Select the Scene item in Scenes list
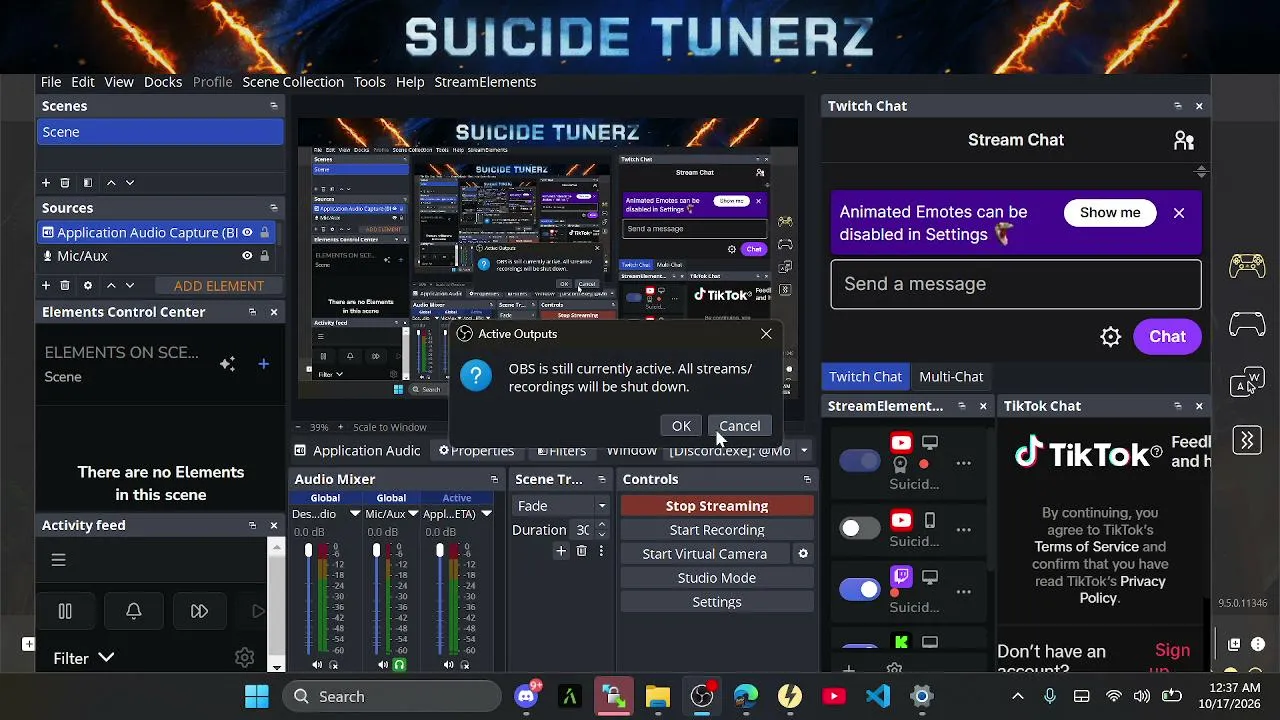 pos(160,132)
